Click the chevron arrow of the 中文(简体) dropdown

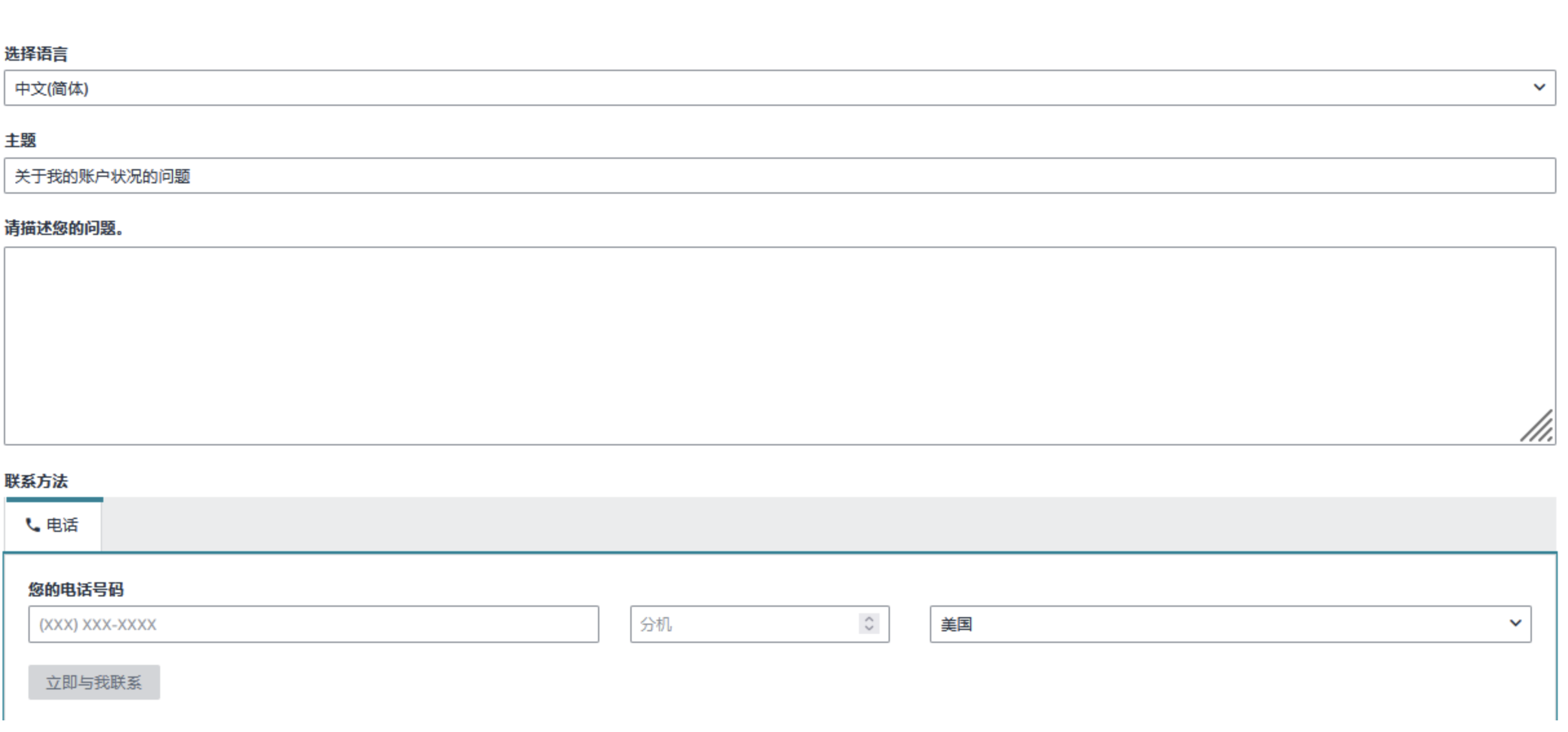[1539, 87]
